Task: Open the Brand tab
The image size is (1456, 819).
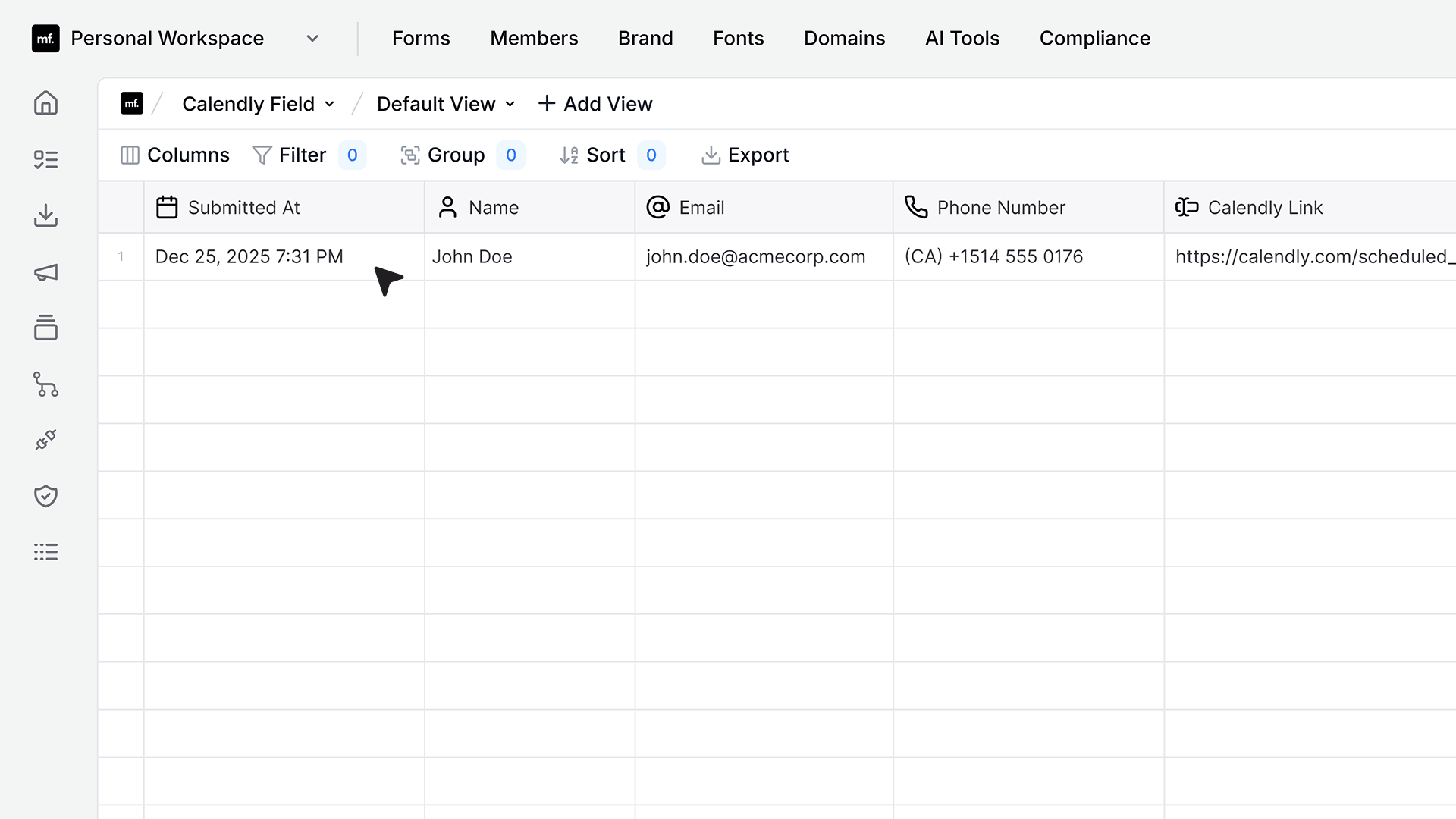Action: coord(645,39)
